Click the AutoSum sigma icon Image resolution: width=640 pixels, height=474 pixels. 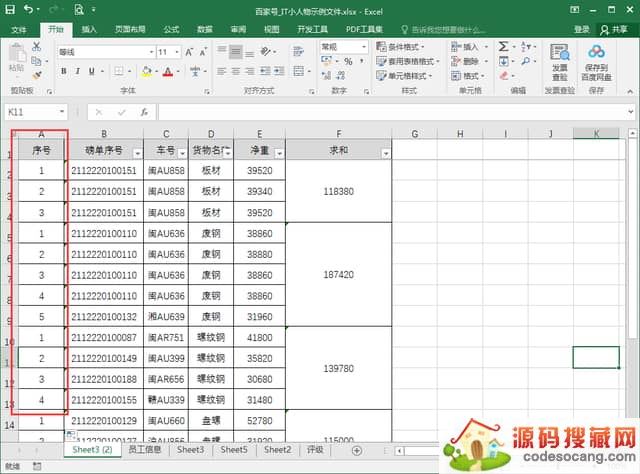pyautogui.click(x=503, y=46)
